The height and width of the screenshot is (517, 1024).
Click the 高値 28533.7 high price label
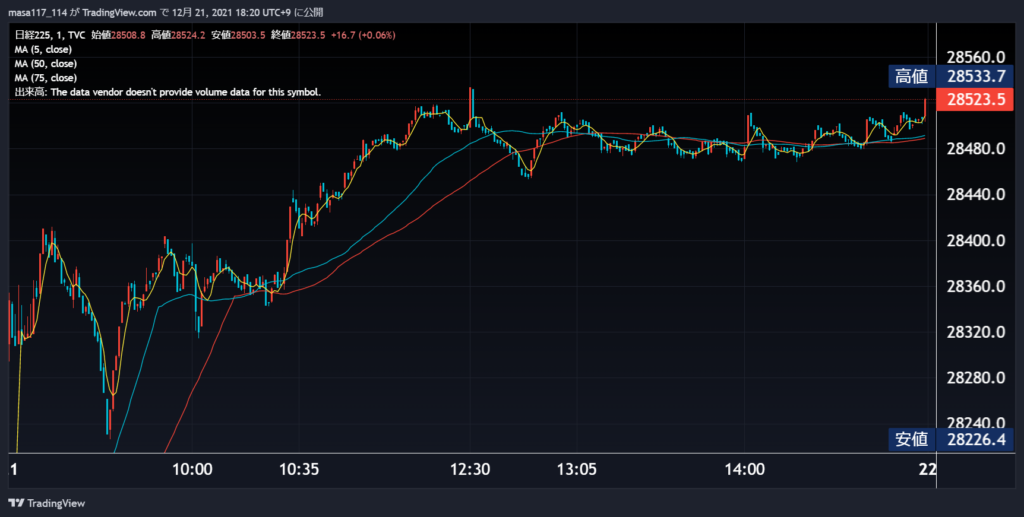(952, 76)
